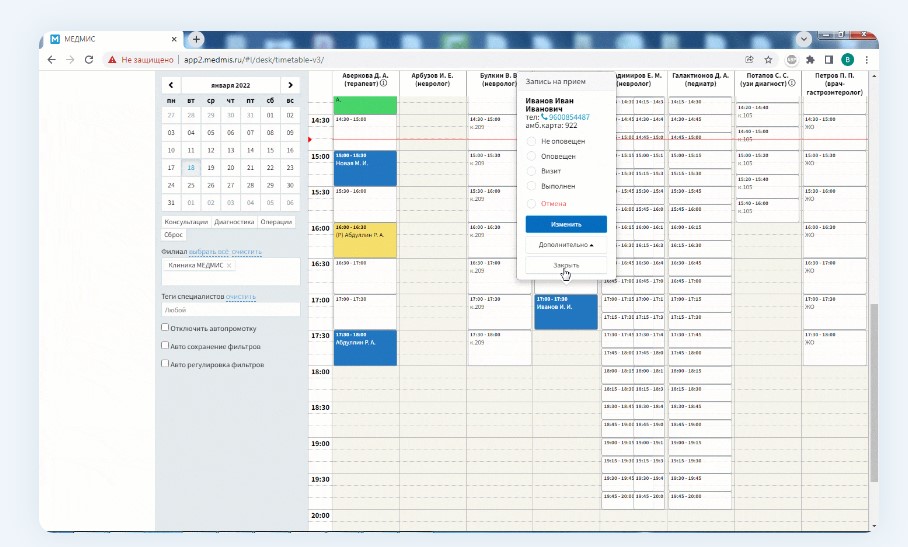
Task: Open blue Абдуллин Р. А. 17:30 appointment
Action: click(x=365, y=348)
